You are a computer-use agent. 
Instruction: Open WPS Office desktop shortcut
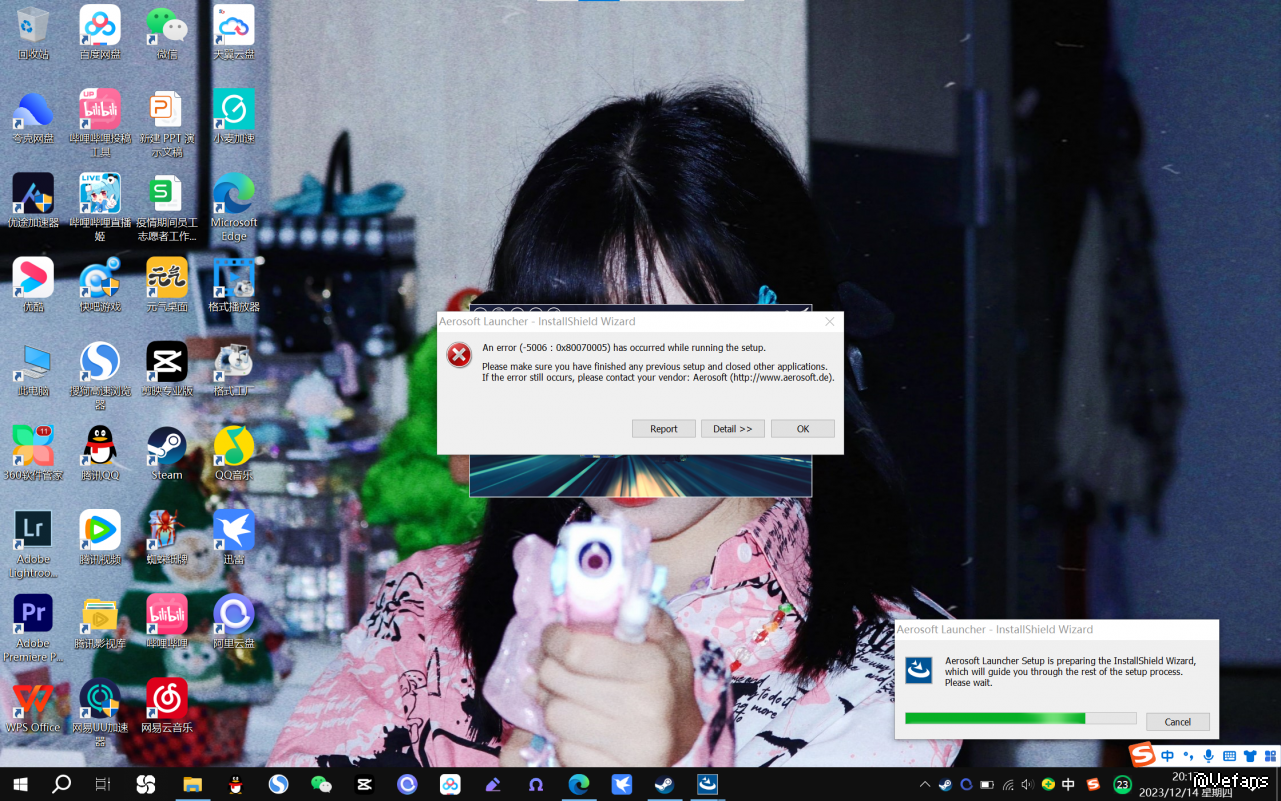tap(33, 705)
